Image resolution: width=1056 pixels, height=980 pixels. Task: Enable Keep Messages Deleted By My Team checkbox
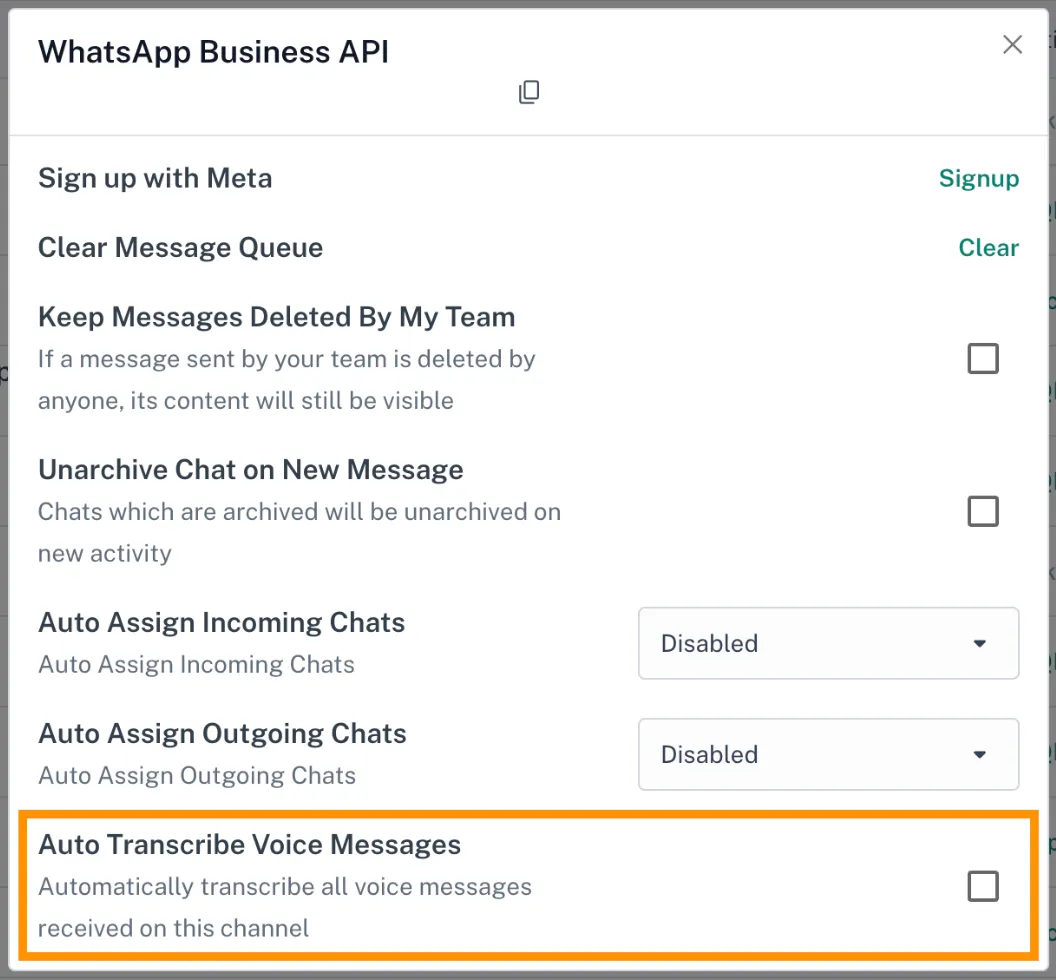click(982, 359)
